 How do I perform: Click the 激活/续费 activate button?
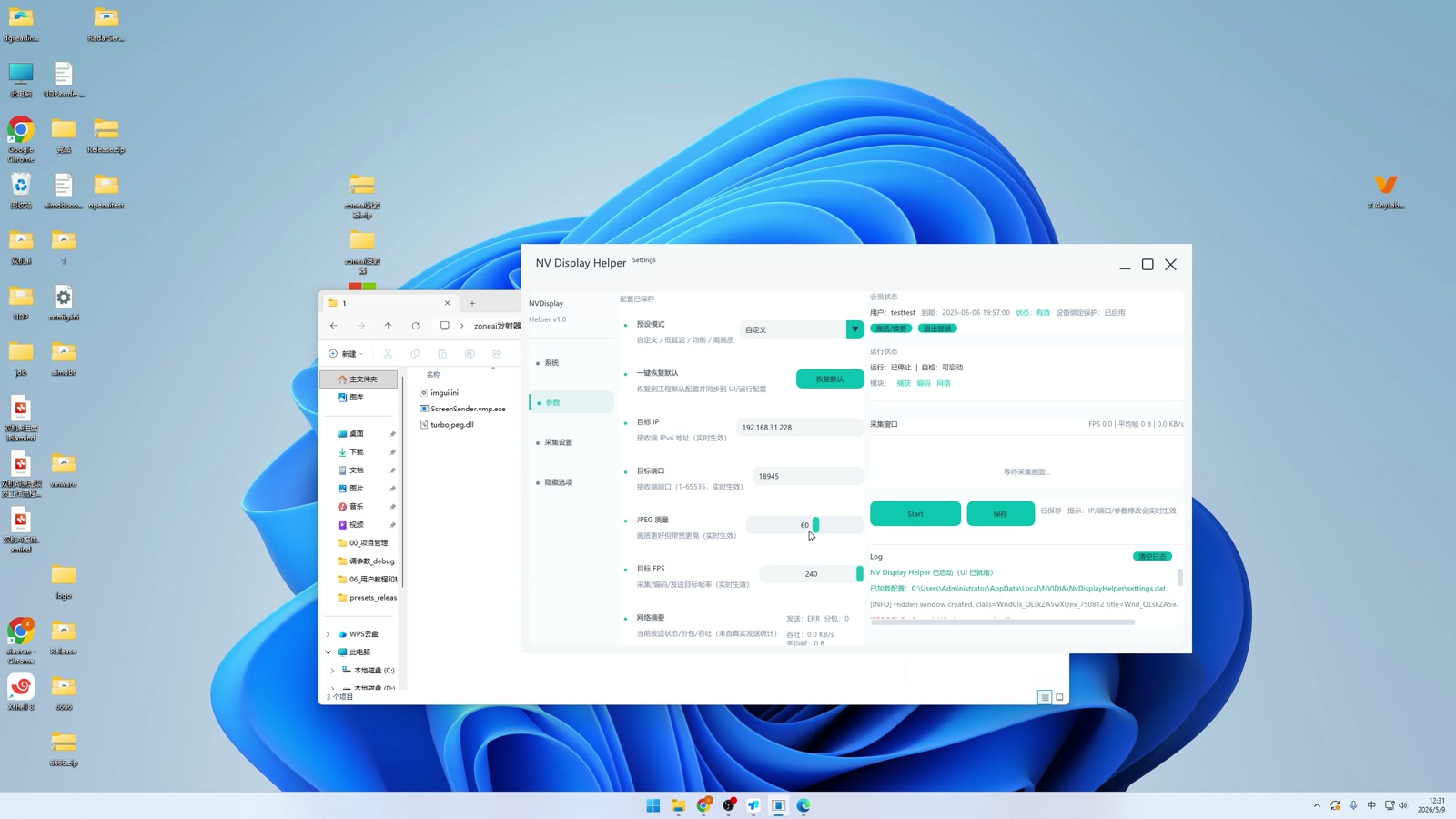pyautogui.click(x=891, y=329)
